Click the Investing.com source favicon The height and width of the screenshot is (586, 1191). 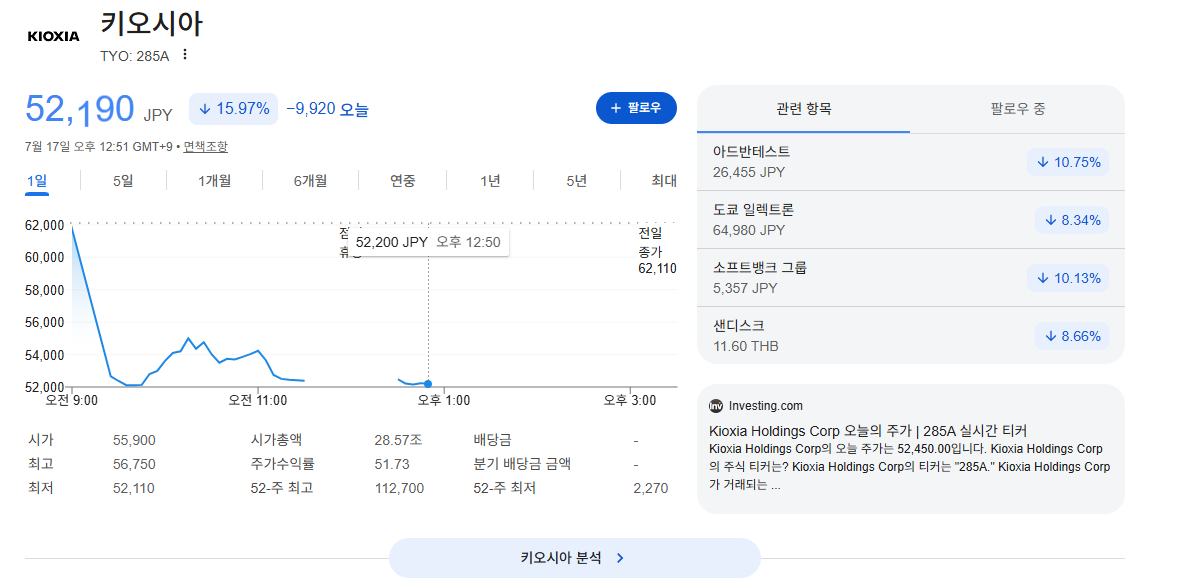click(x=716, y=406)
